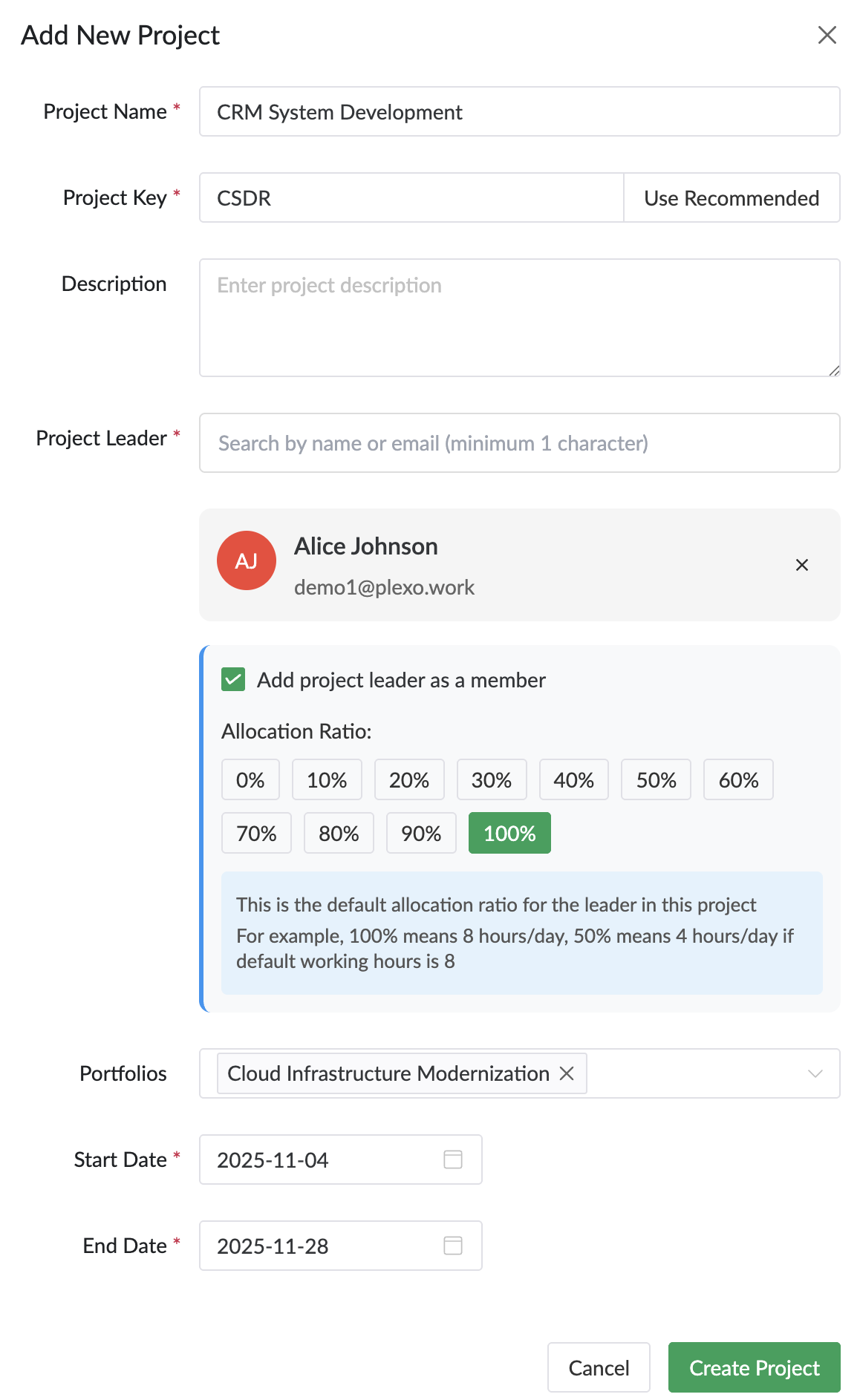The width and height of the screenshot is (860, 1400).
Task: Remove Cloud Infrastructure Modernization portfolio tag
Action: (567, 1073)
